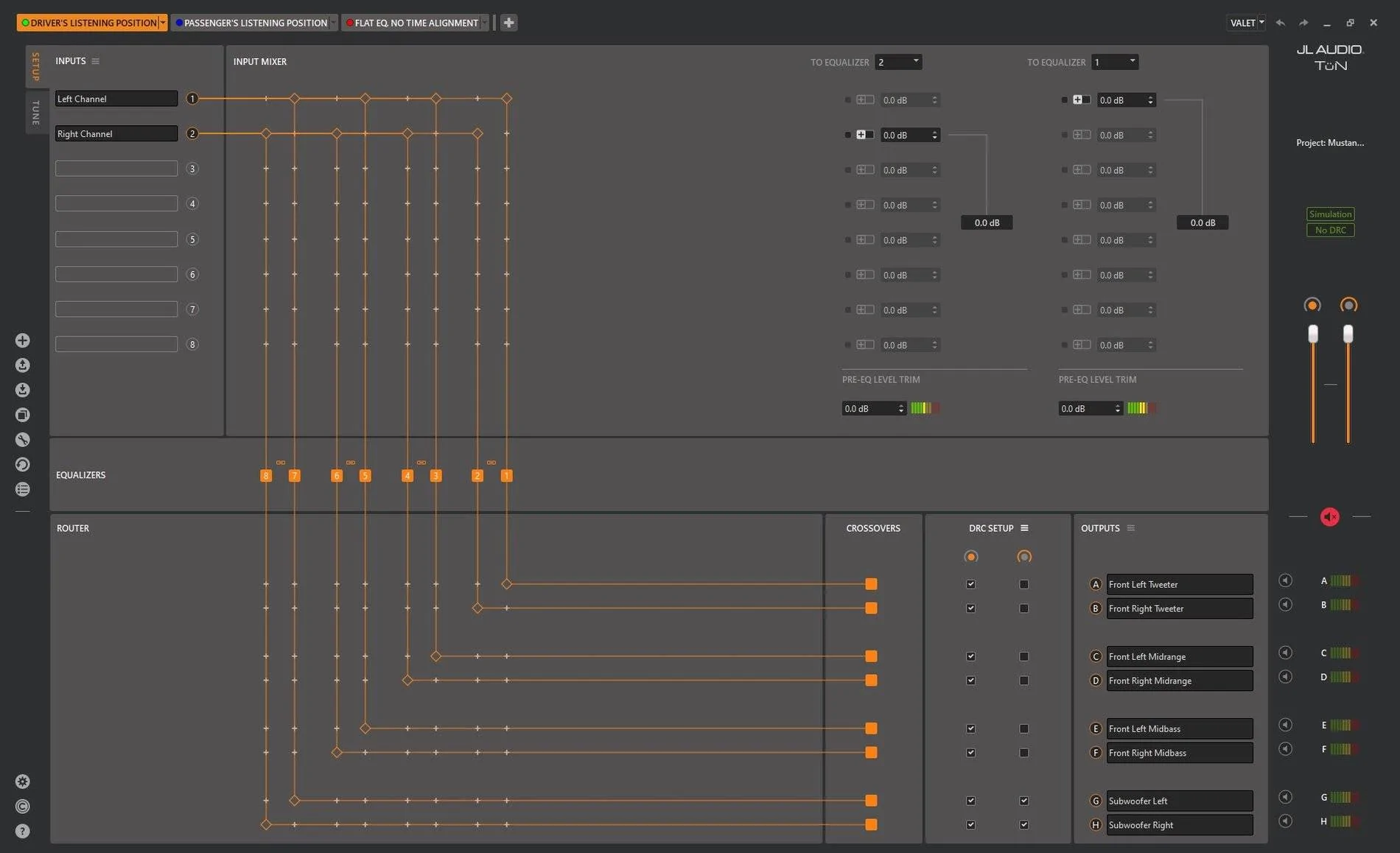The width and height of the screenshot is (1400, 853).
Task: Open the DRC Setup menu icon
Action: click(x=1024, y=528)
